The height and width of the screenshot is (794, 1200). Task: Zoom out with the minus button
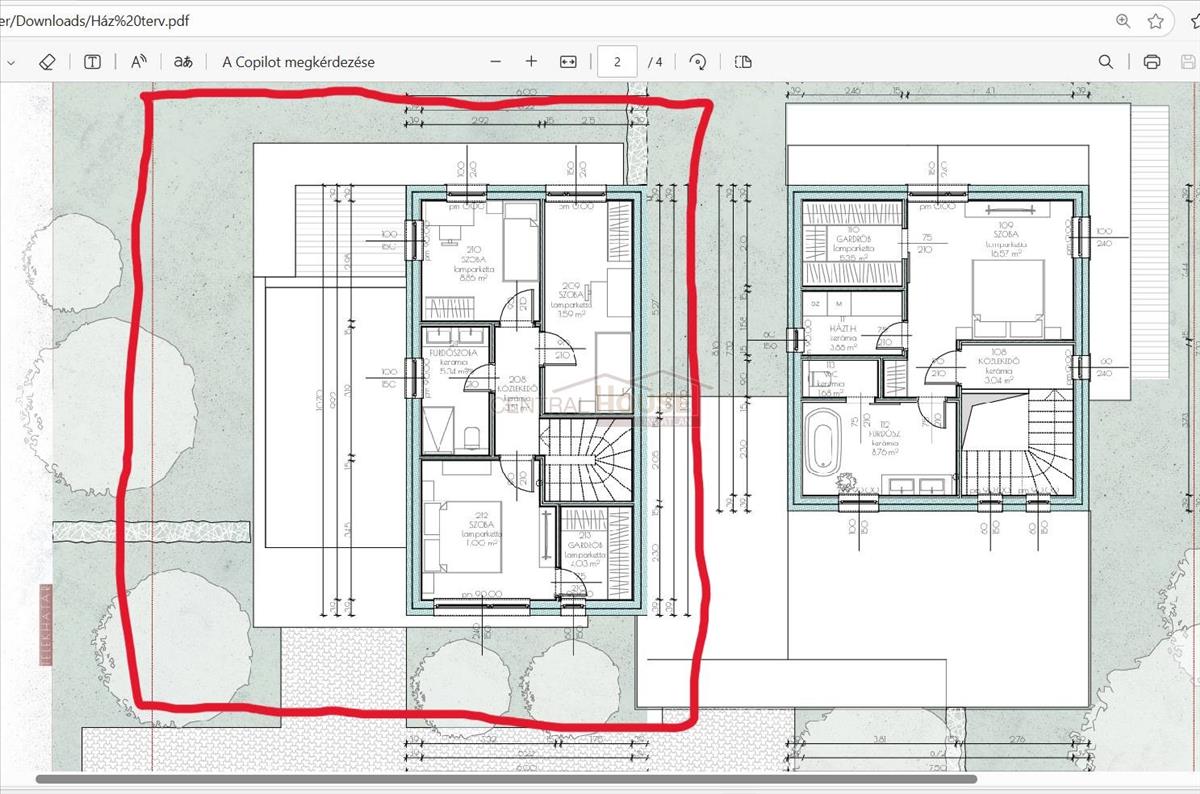point(495,62)
